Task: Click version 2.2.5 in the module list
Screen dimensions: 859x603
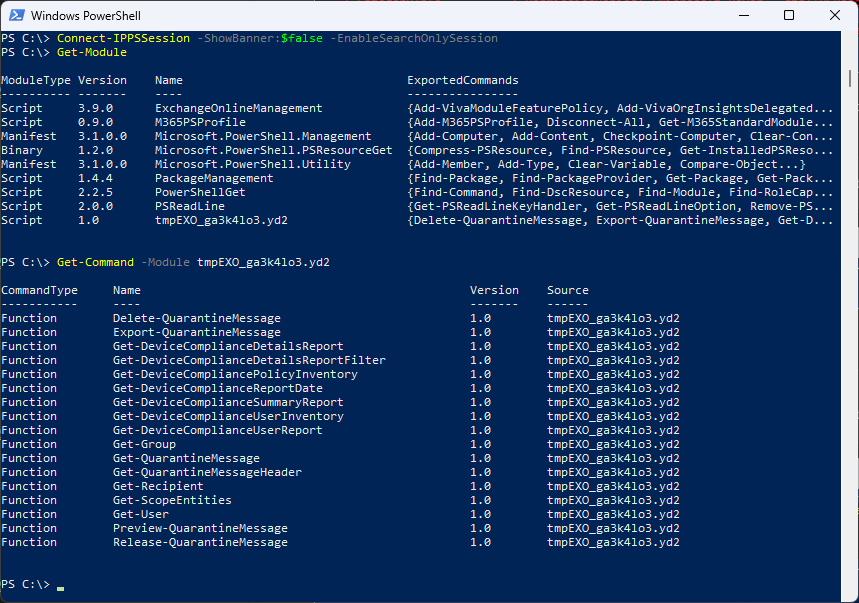Action: coord(95,193)
